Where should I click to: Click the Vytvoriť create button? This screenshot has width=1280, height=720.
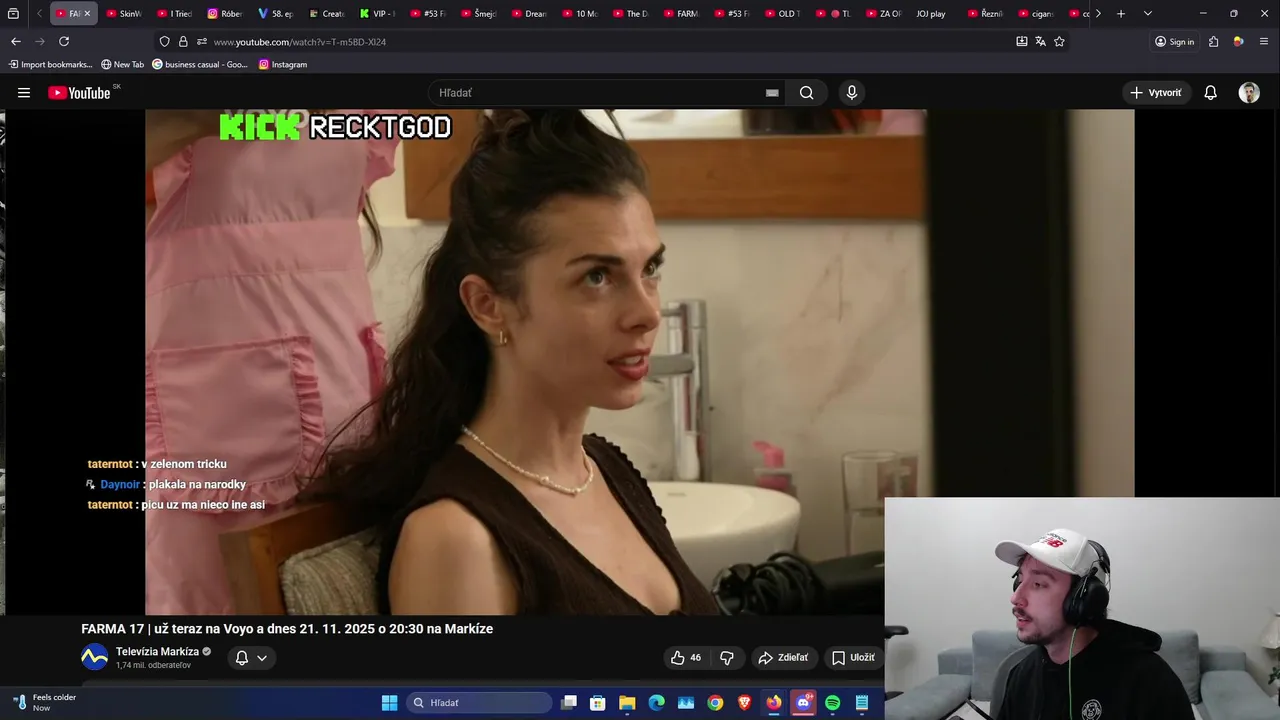pos(1156,93)
